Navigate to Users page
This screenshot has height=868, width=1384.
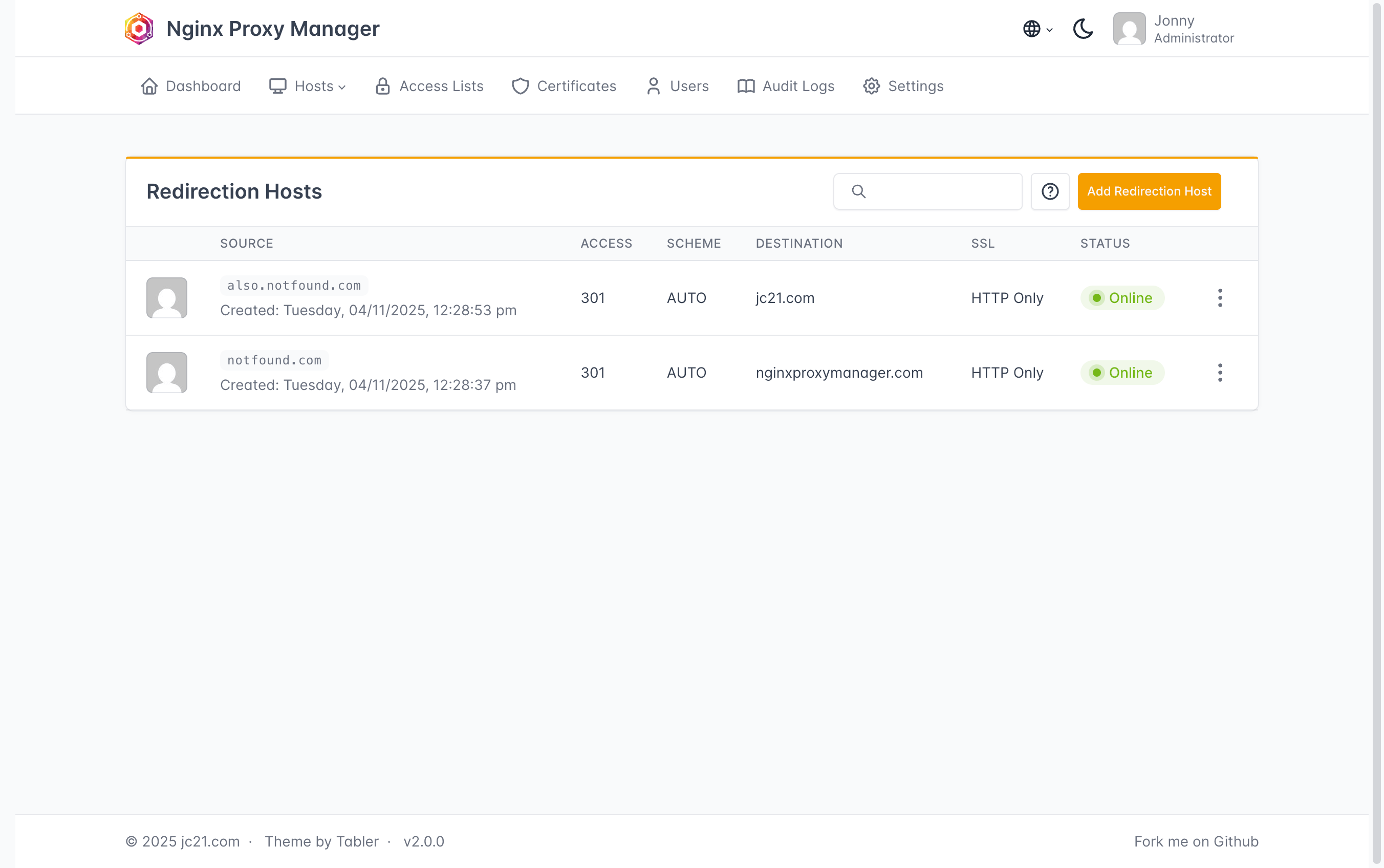point(677,86)
